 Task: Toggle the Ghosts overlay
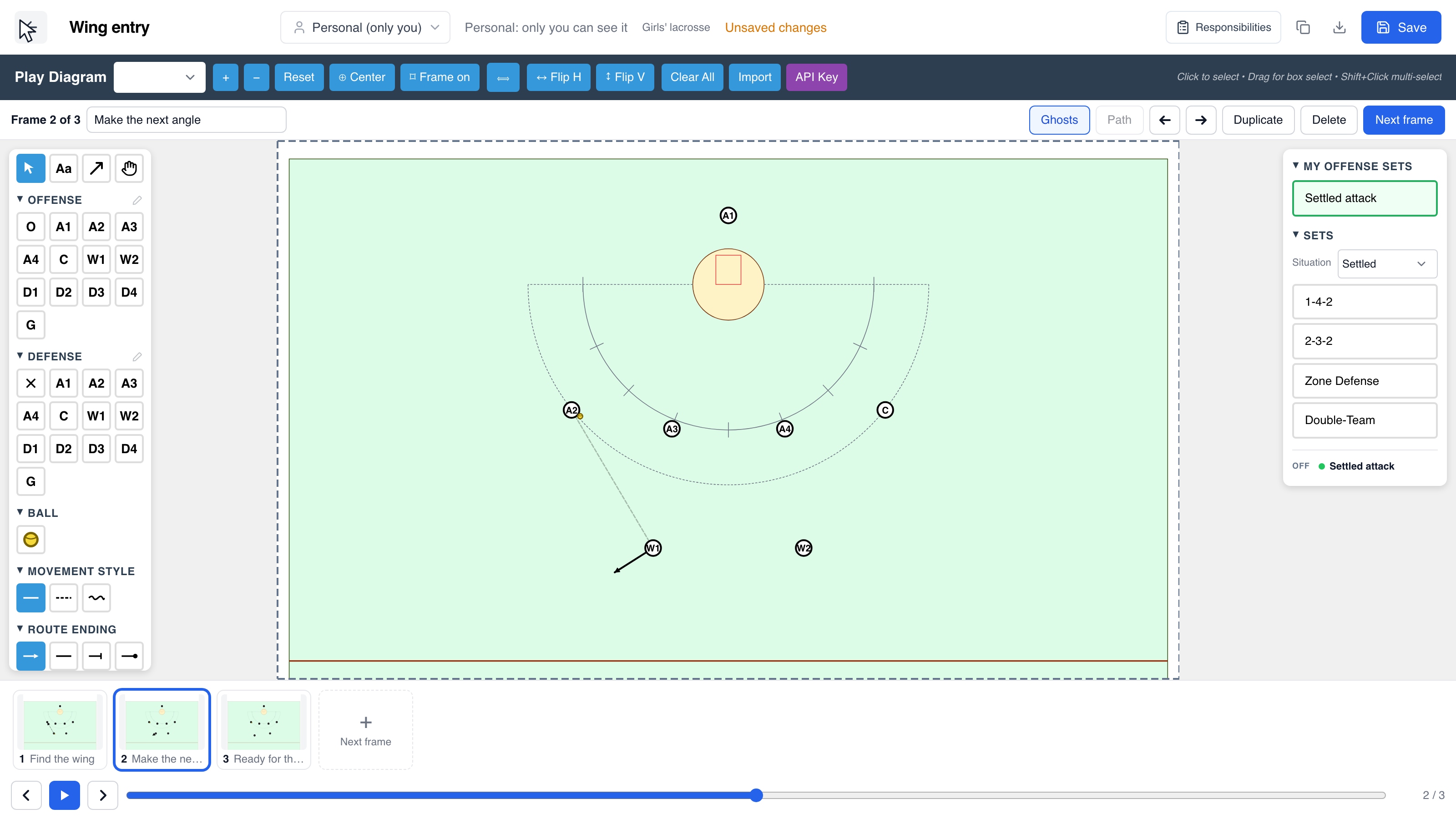1059,120
